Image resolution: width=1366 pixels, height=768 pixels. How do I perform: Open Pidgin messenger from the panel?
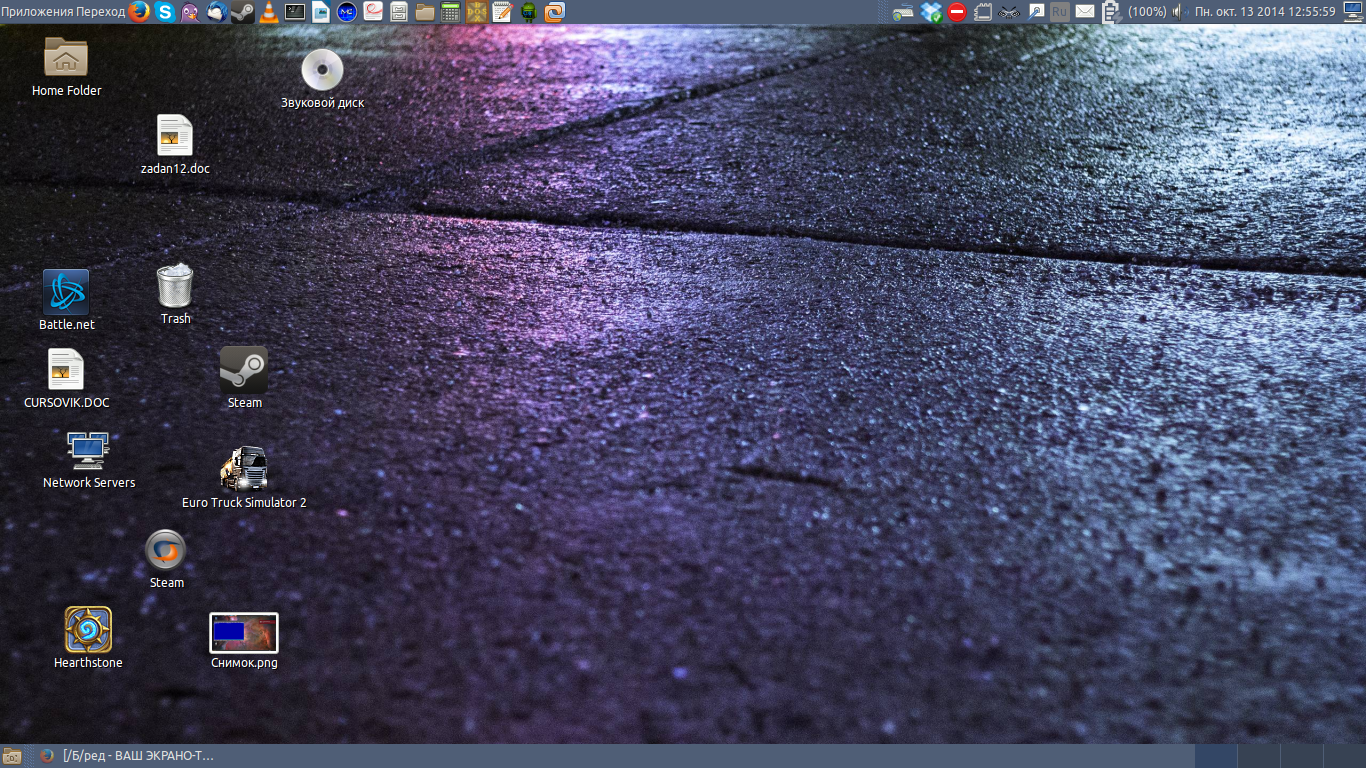190,12
